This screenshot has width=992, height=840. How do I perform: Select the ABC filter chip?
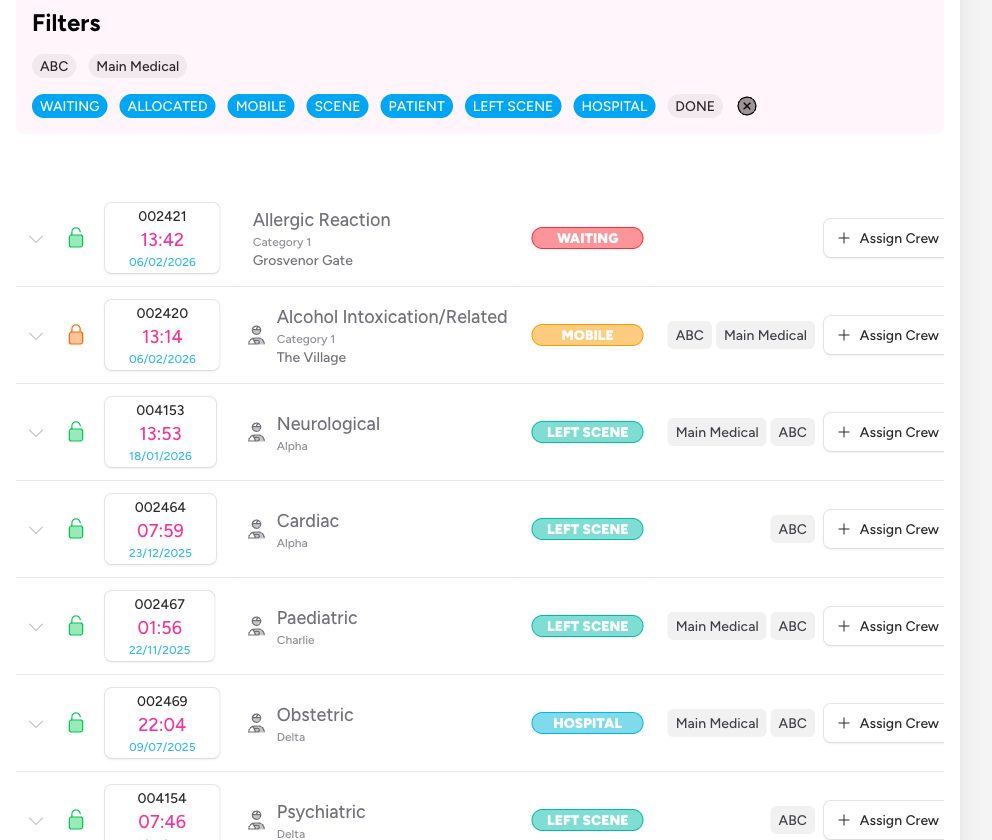(x=54, y=66)
